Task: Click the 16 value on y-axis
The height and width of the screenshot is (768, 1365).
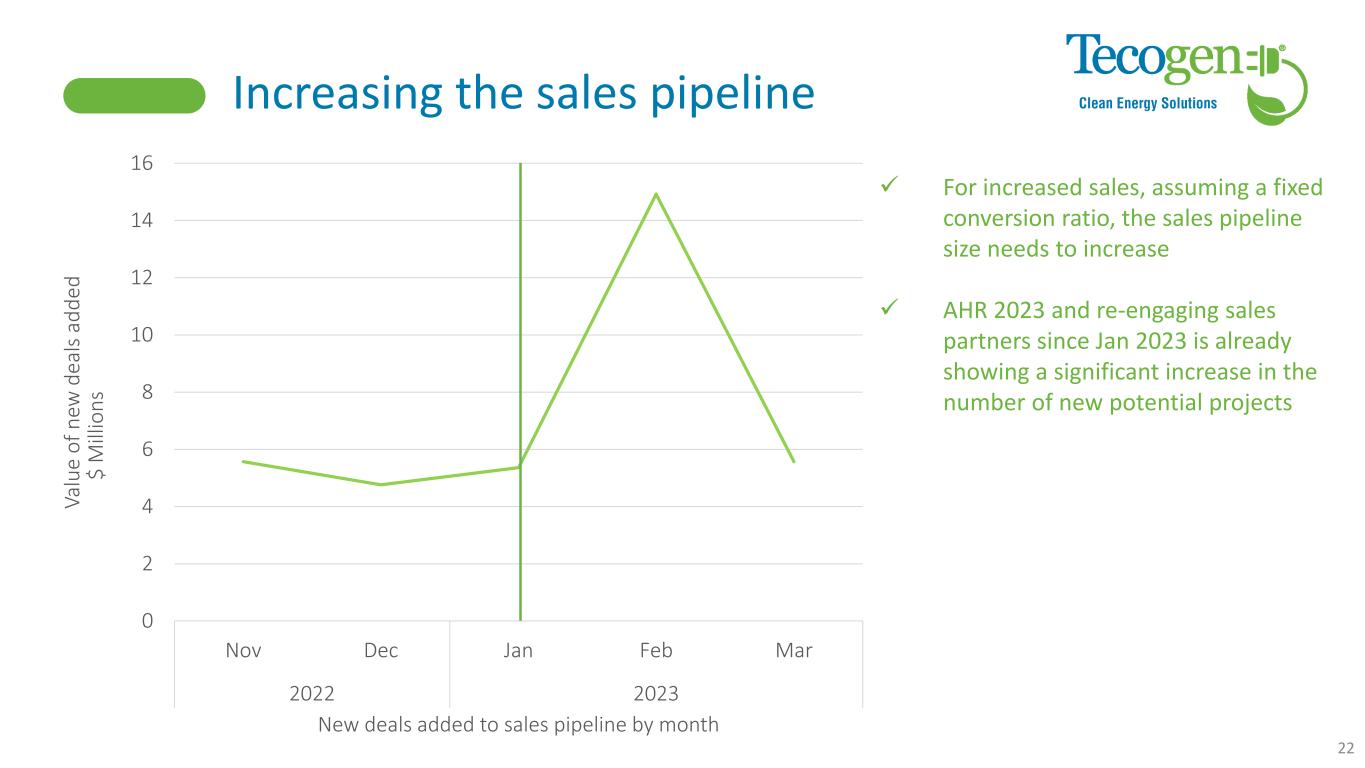Action: pos(142,163)
